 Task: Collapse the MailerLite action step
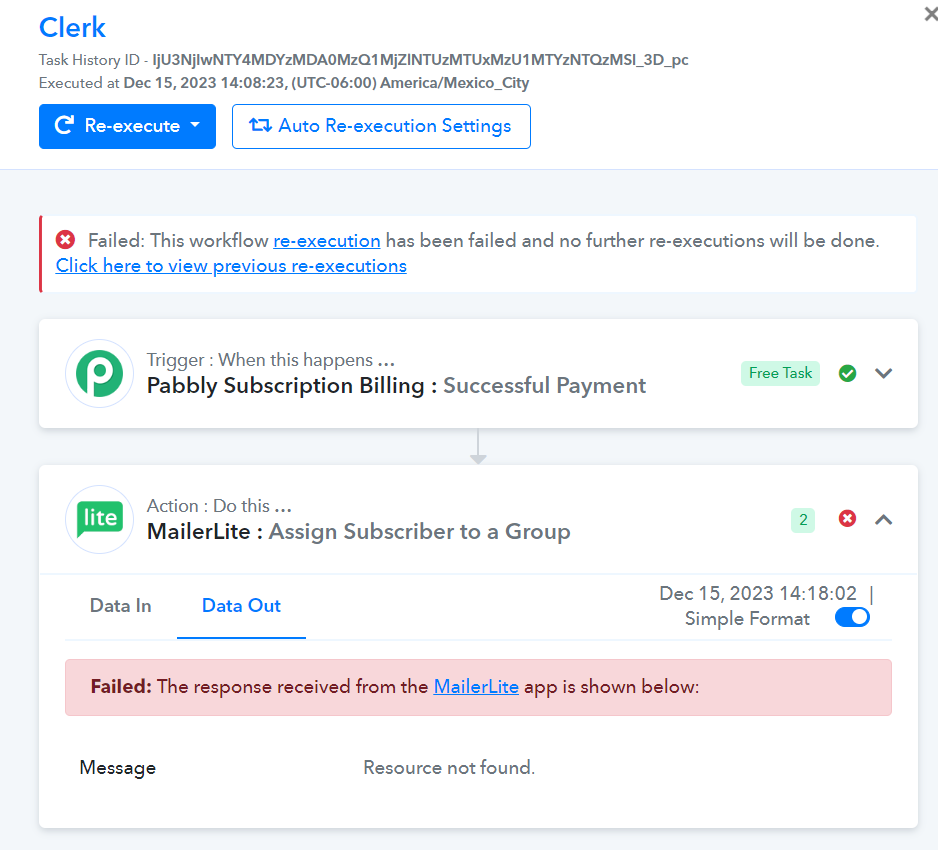coord(884,519)
